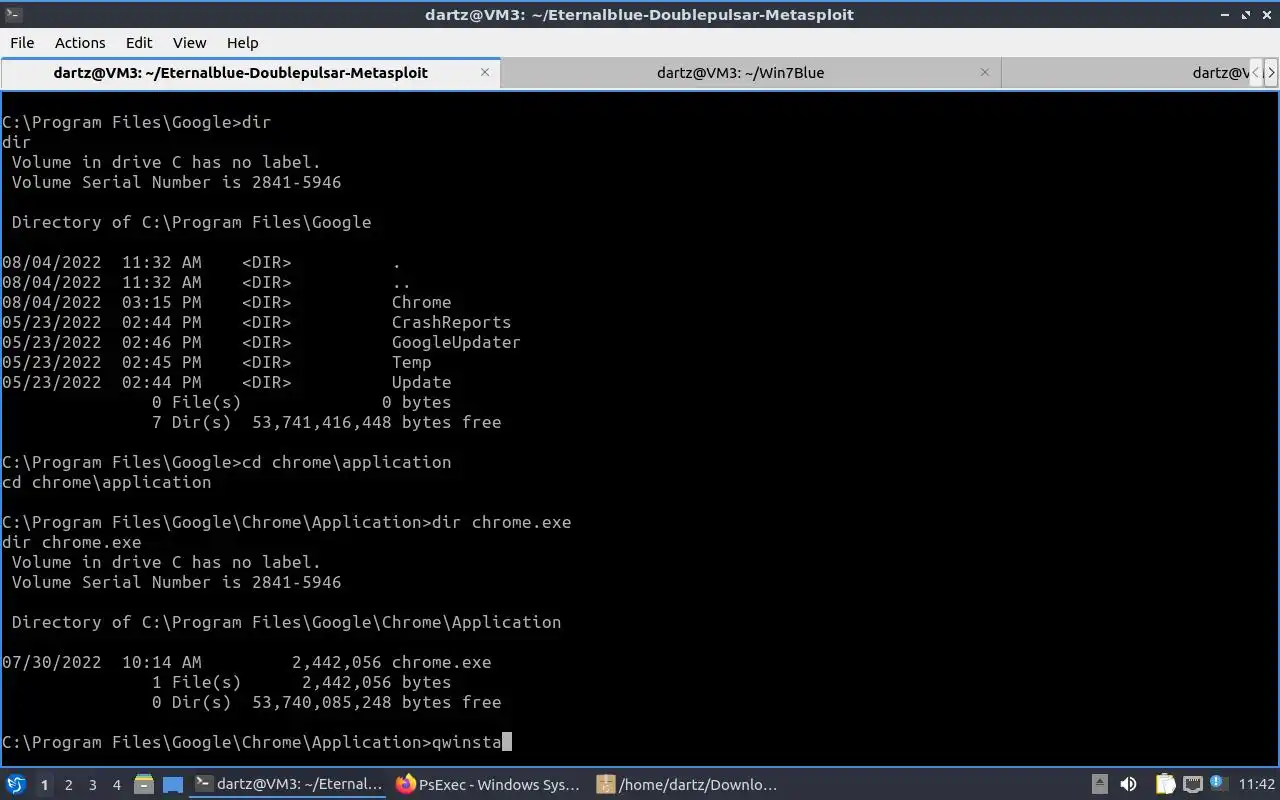This screenshot has height=800, width=1280.
Task: Click the 'Chrome' directory entry
Action: [421, 302]
